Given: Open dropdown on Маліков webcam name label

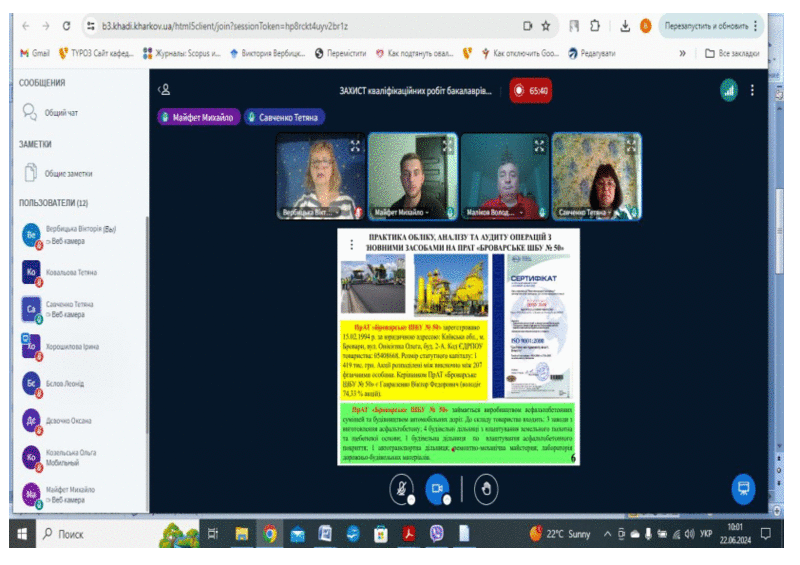Looking at the screenshot, I should click(x=495, y=212).
